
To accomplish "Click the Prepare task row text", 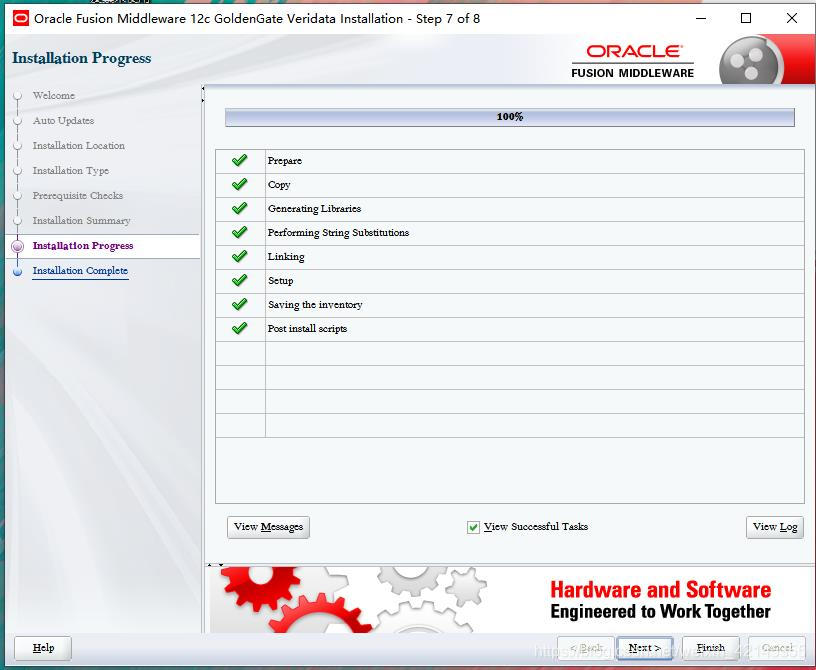I will [x=285, y=161].
